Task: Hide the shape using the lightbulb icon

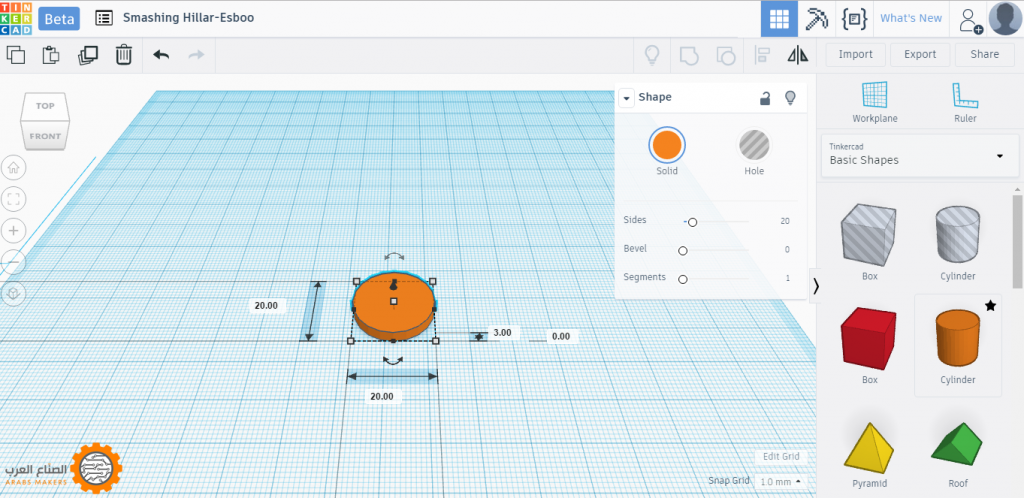Action: coord(791,98)
